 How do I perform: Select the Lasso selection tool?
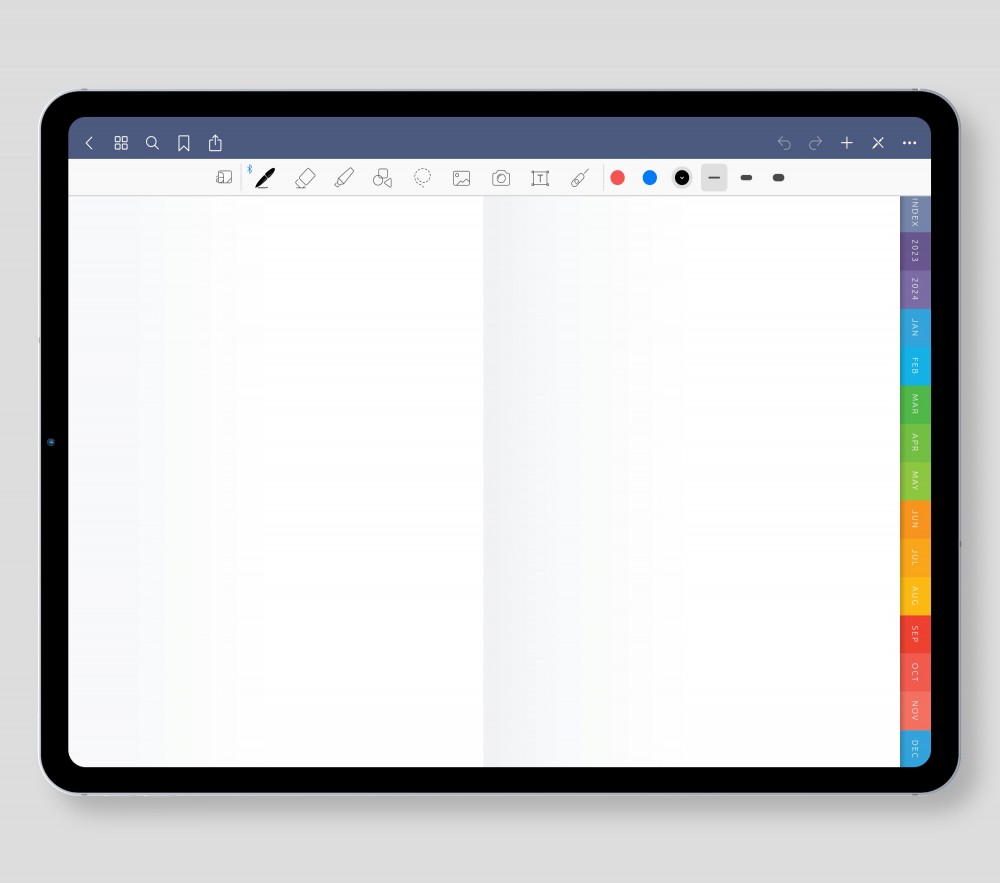click(422, 178)
